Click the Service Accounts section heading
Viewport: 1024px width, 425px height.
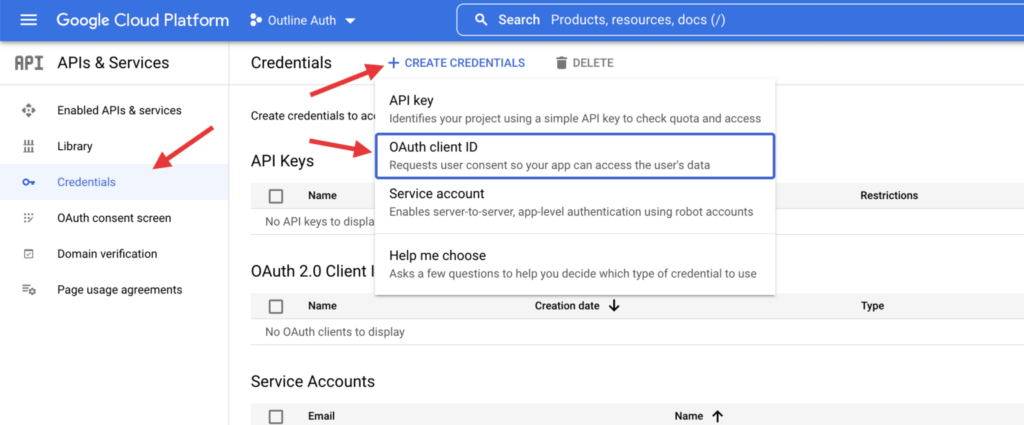pyautogui.click(x=313, y=381)
